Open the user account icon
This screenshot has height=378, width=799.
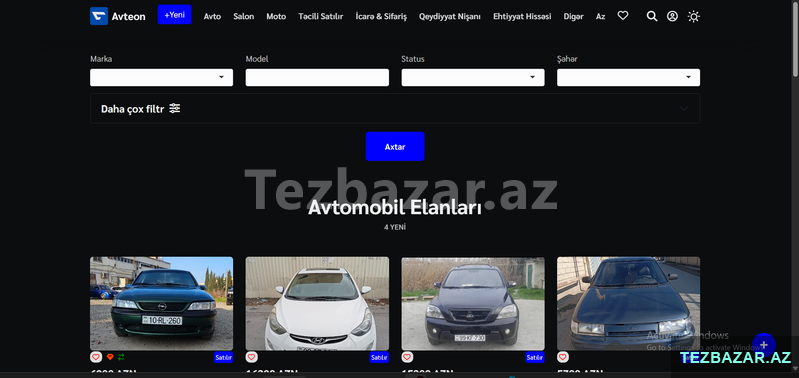pyautogui.click(x=673, y=16)
